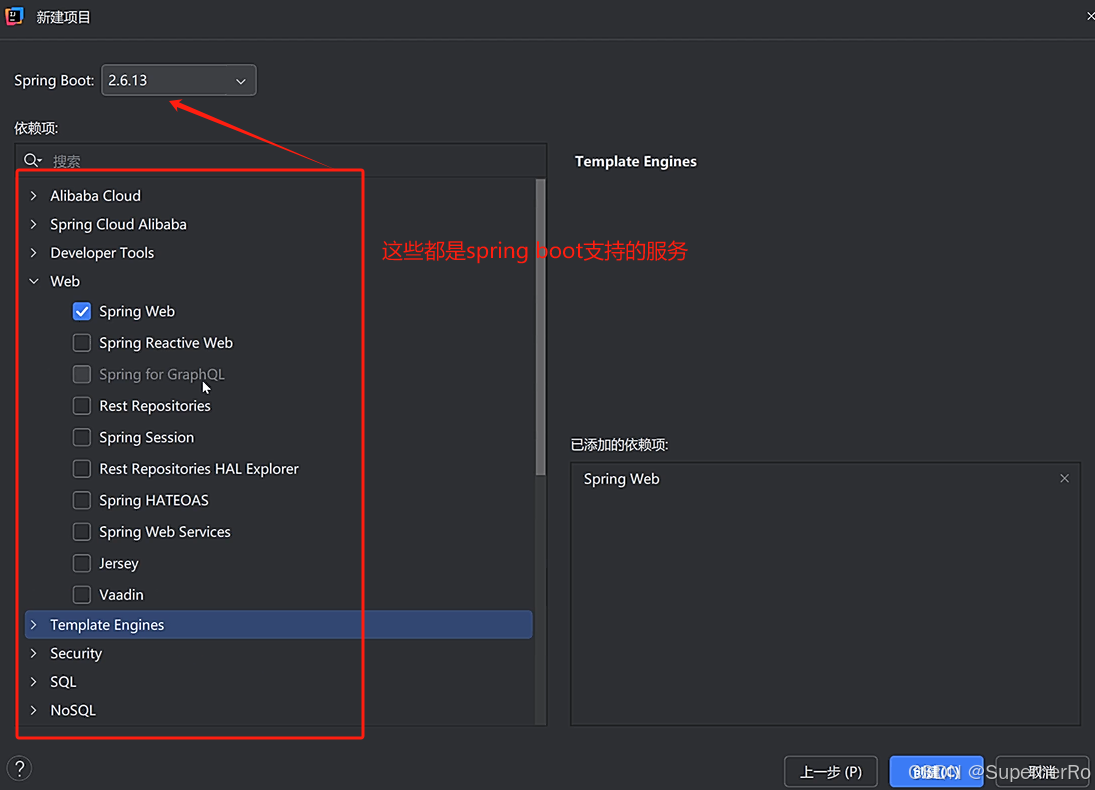Check Rest Repositories HAL Explorer box
Viewport: 1095px width, 790px height.
[x=82, y=469]
